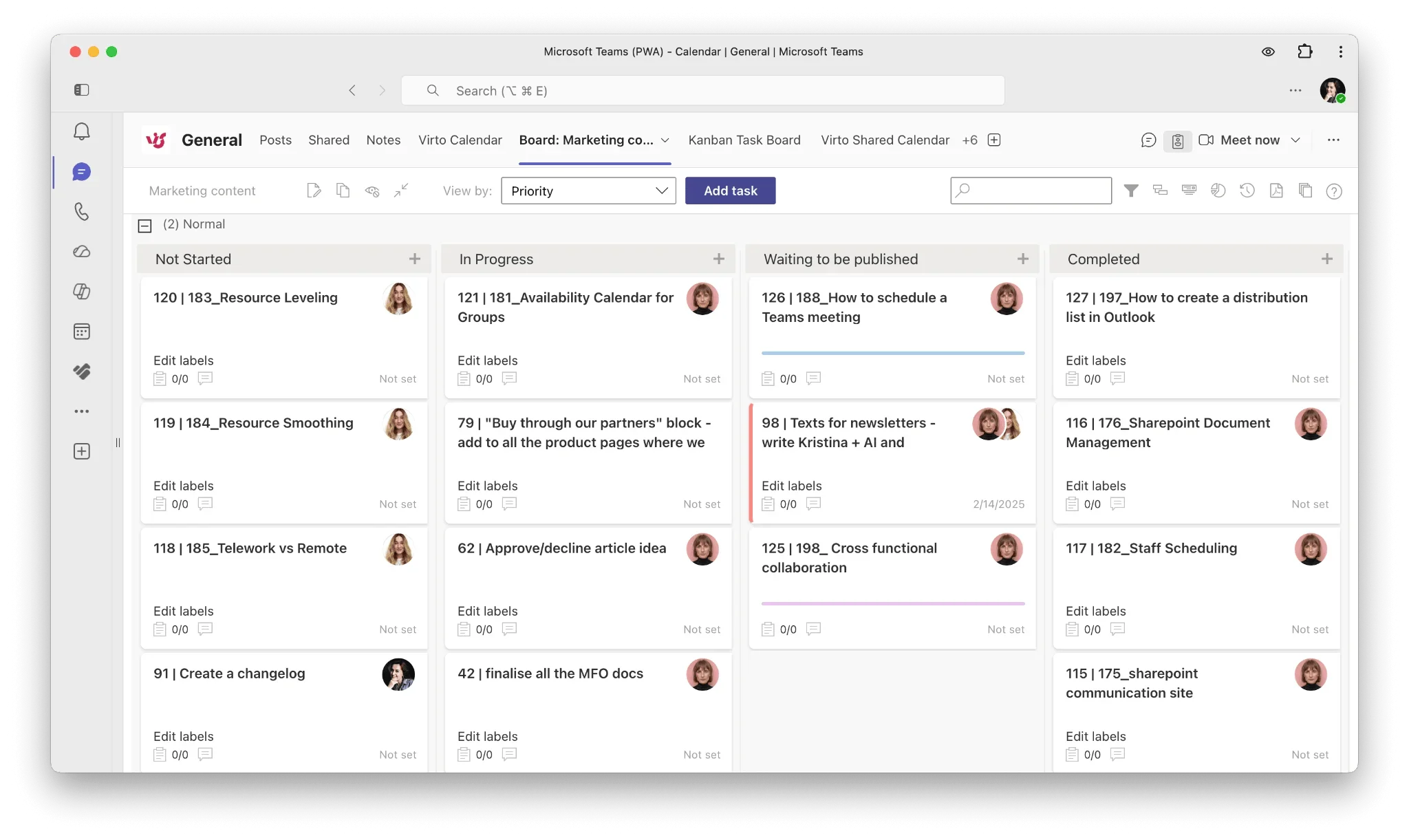Image resolution: width=1409 pixels, height=840 pixels.
Task: Click blue label bar on 126 | 188_How to schedule card
Action: (x=892, y=353)
